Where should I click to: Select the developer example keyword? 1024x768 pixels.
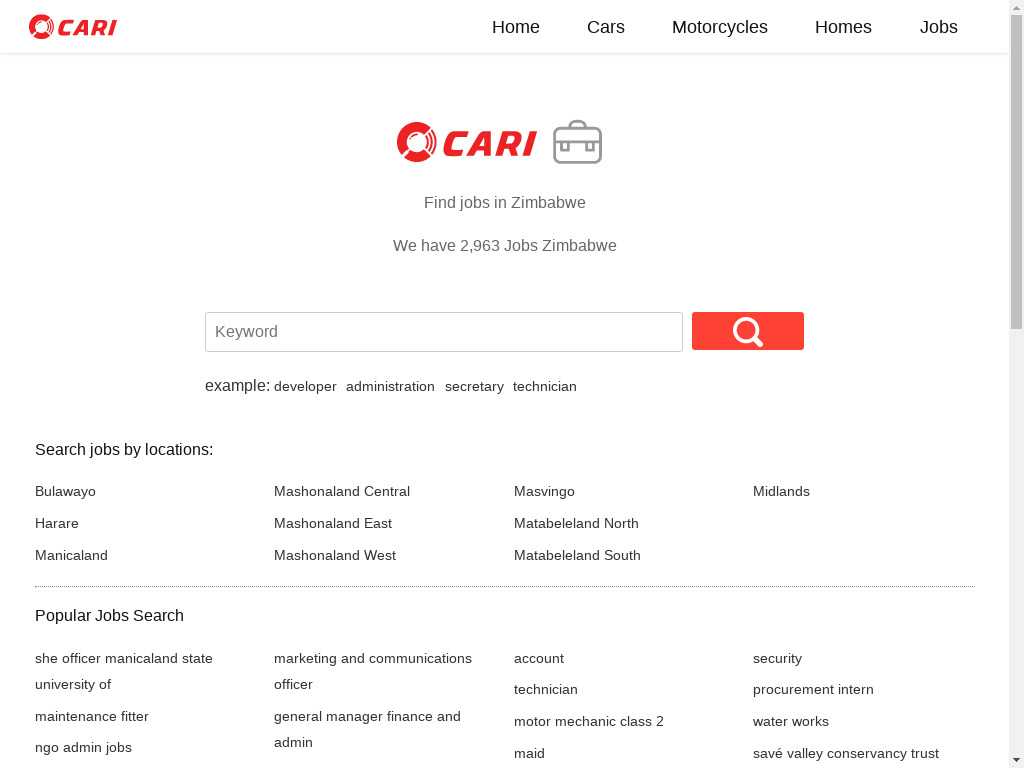point(305,387)
